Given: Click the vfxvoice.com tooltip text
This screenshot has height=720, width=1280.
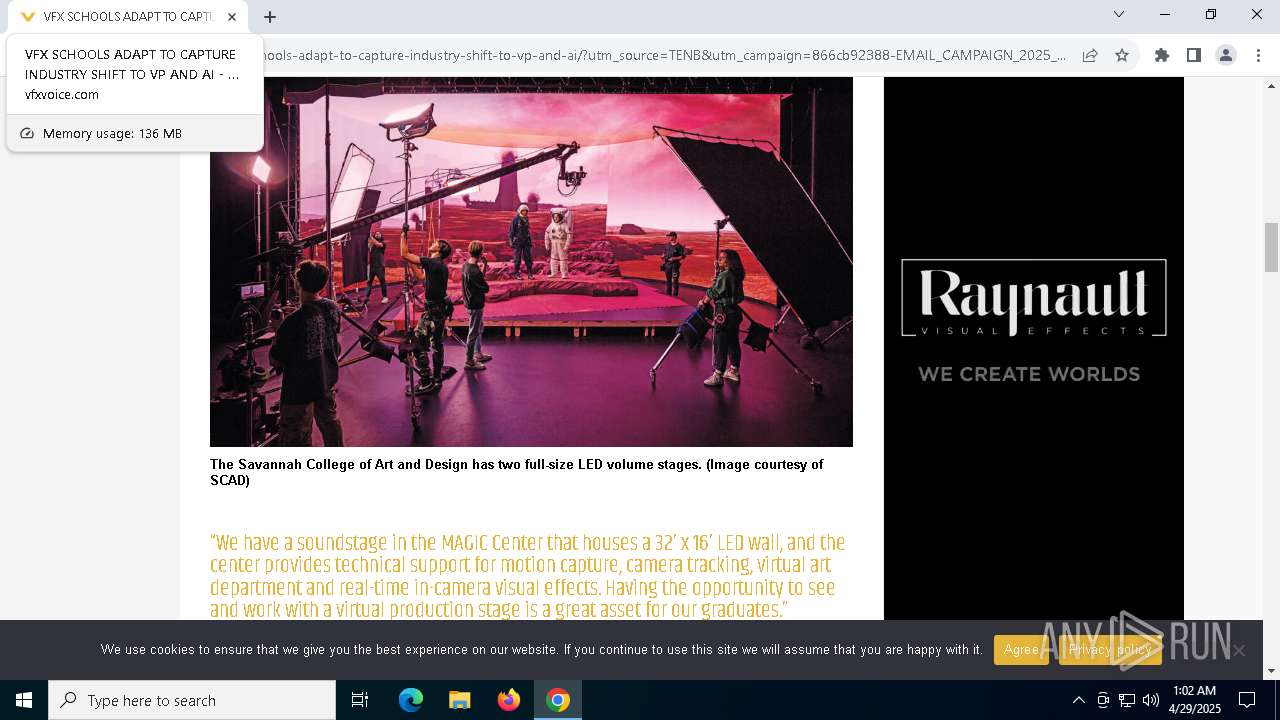Looking at the screenshot, I should 62,94.
